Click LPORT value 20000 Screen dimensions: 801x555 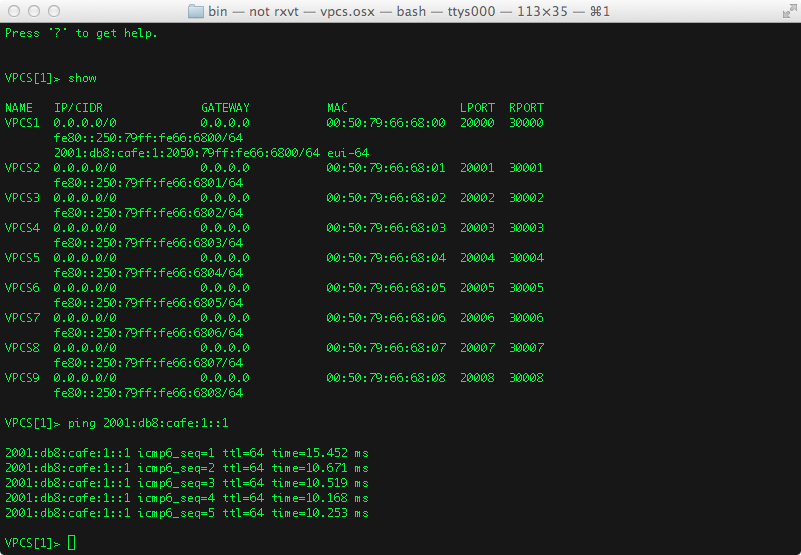(x=477, y=123)
